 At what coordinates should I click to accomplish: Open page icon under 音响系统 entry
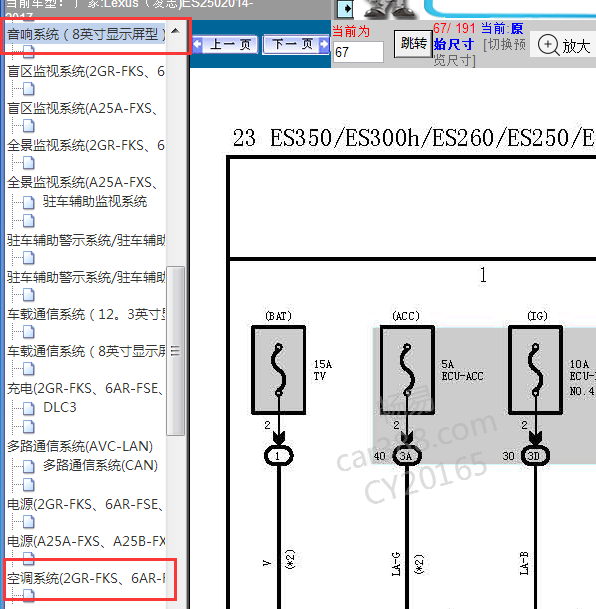pyautogui.click(x=28, y=51)
